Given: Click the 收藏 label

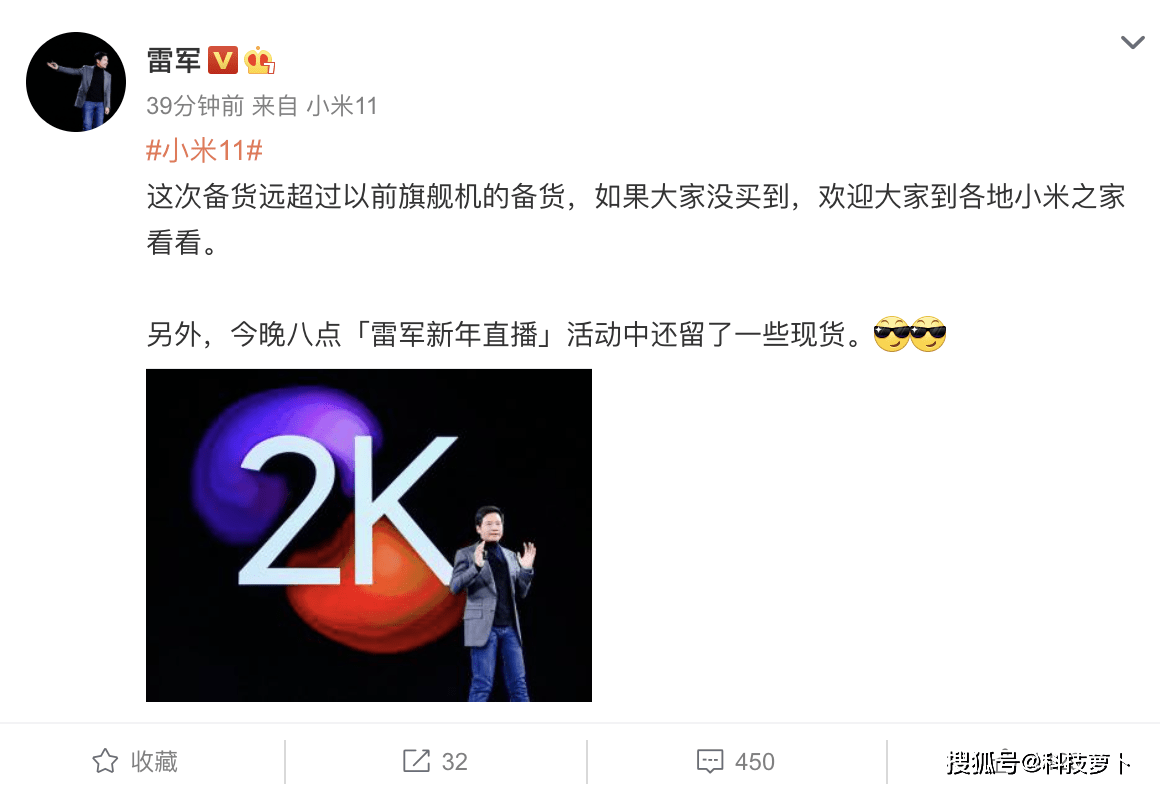Looking at the screenshot, I should 154,761.
